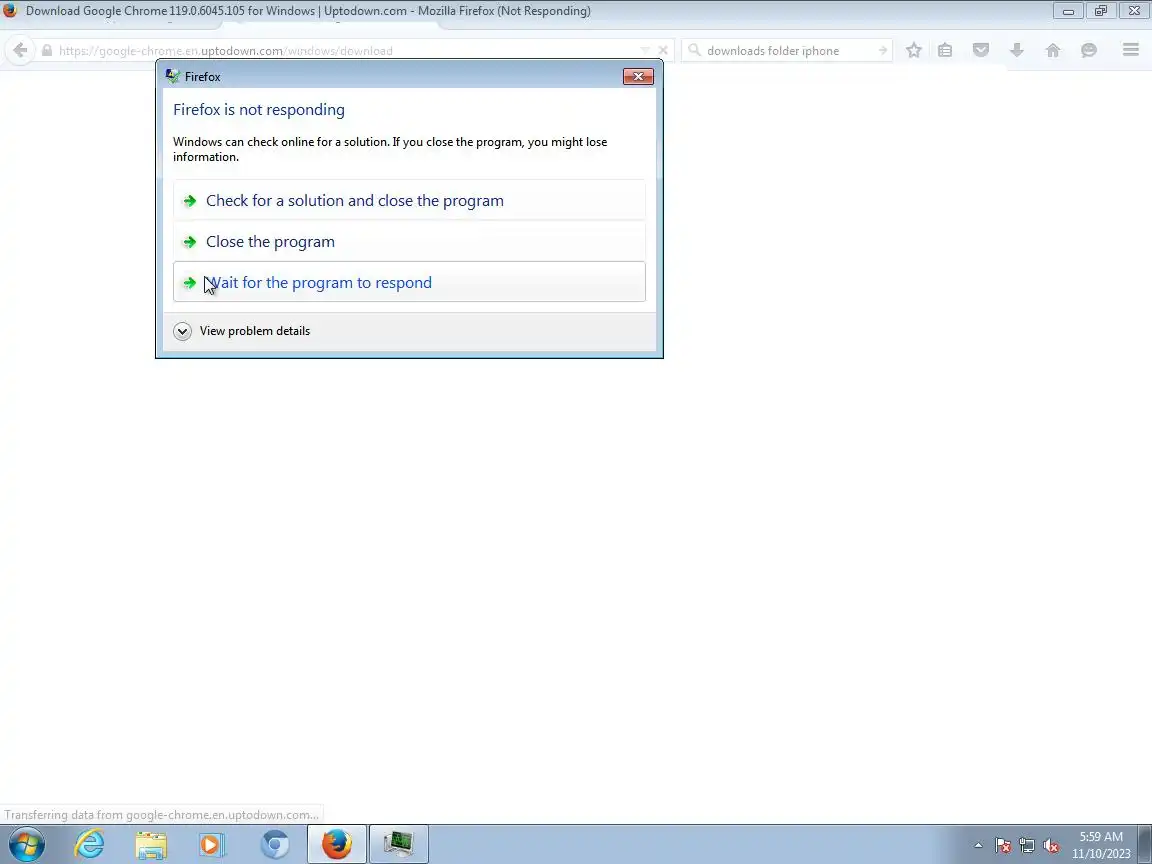Close the Firefox not responding dialog
The image size is (1152, 864).
(638, 76)
